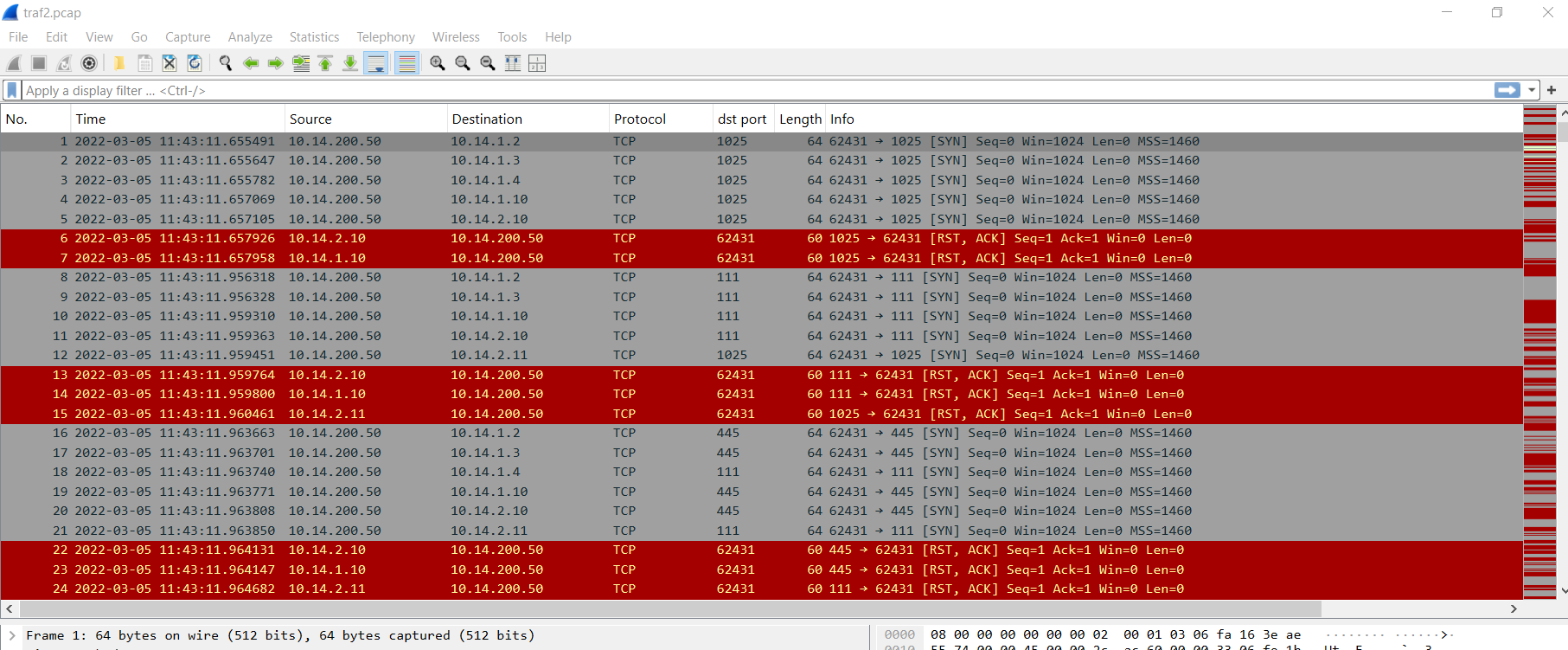The width and height of the screenshot is (1568, 650).
Task: Zoom in on packet list text
Action: [438, 63]
